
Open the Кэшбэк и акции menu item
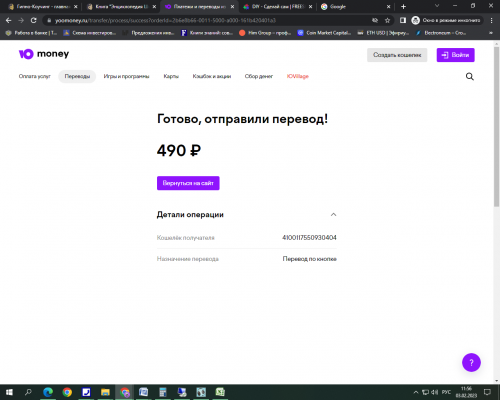coord(212,76)
